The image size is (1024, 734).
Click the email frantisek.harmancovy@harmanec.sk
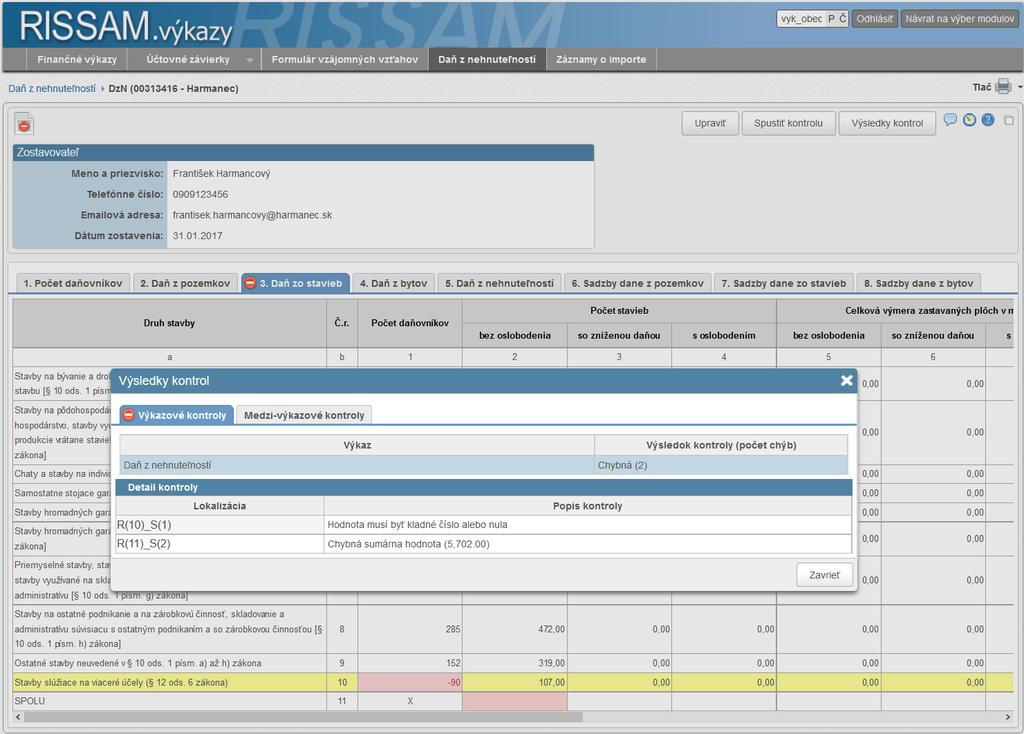pyautogui.click(x=252, y=215)
